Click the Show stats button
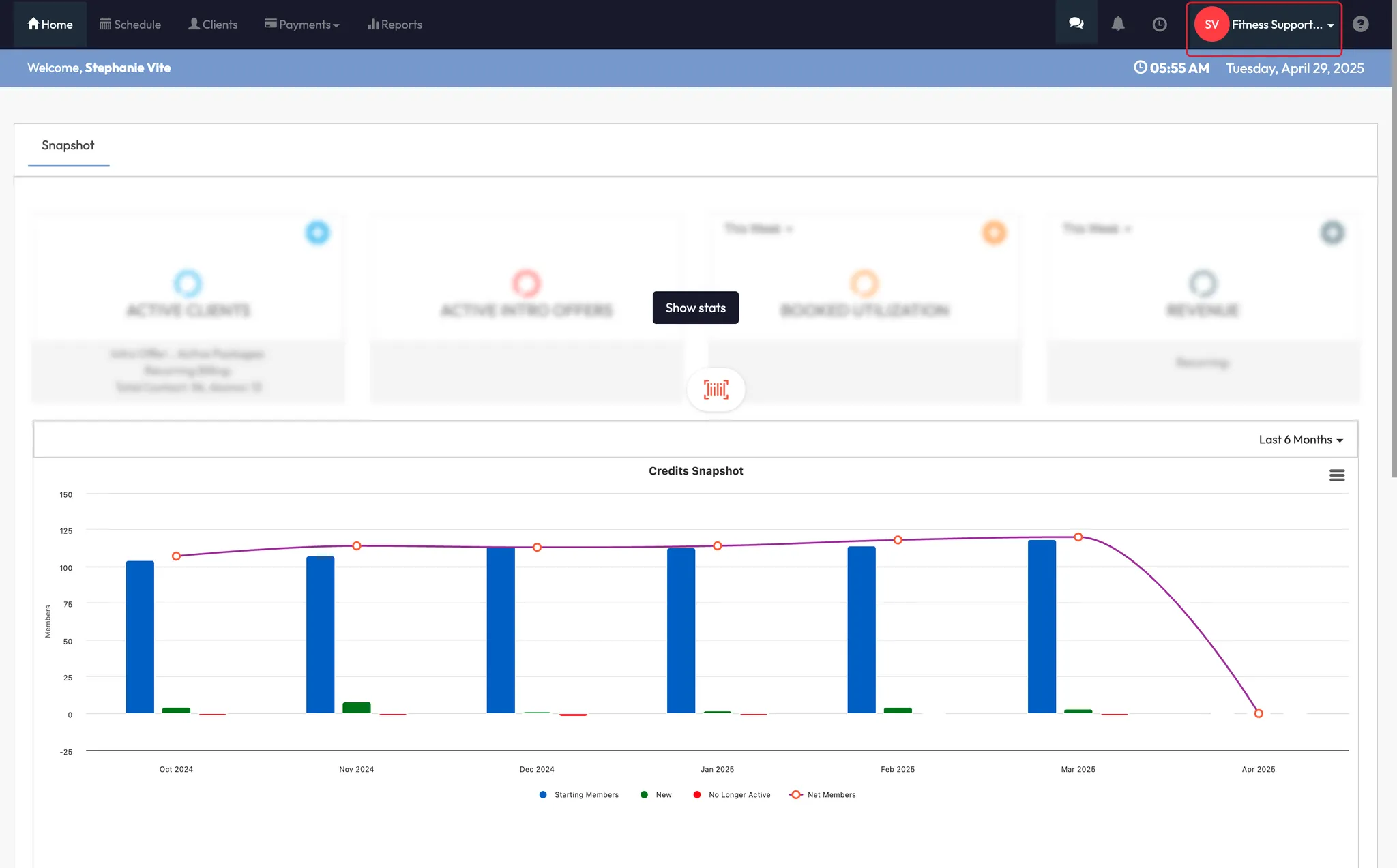The width and height of the screenshot is (1397, 868). tap(695, 308)
